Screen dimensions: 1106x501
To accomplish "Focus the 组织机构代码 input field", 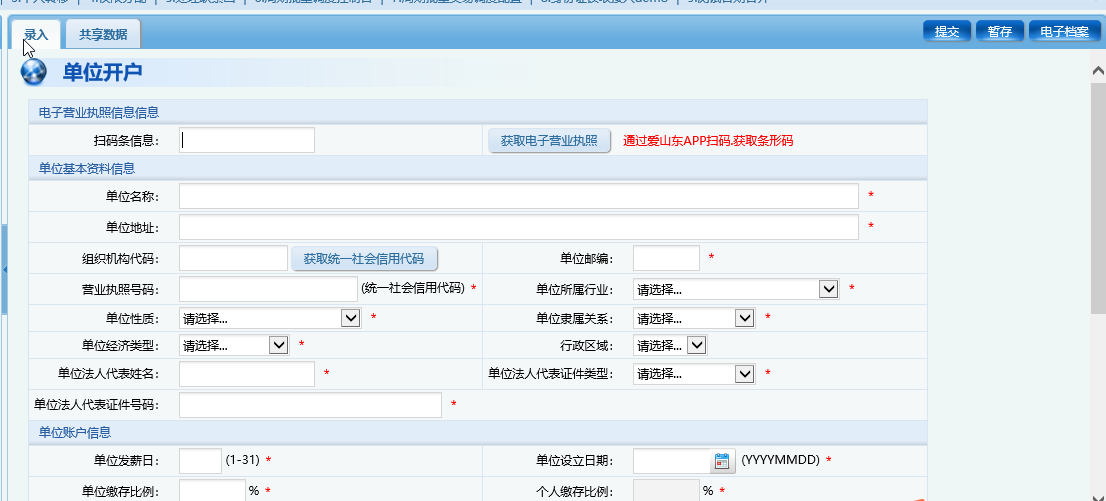I will coord(233,258).
